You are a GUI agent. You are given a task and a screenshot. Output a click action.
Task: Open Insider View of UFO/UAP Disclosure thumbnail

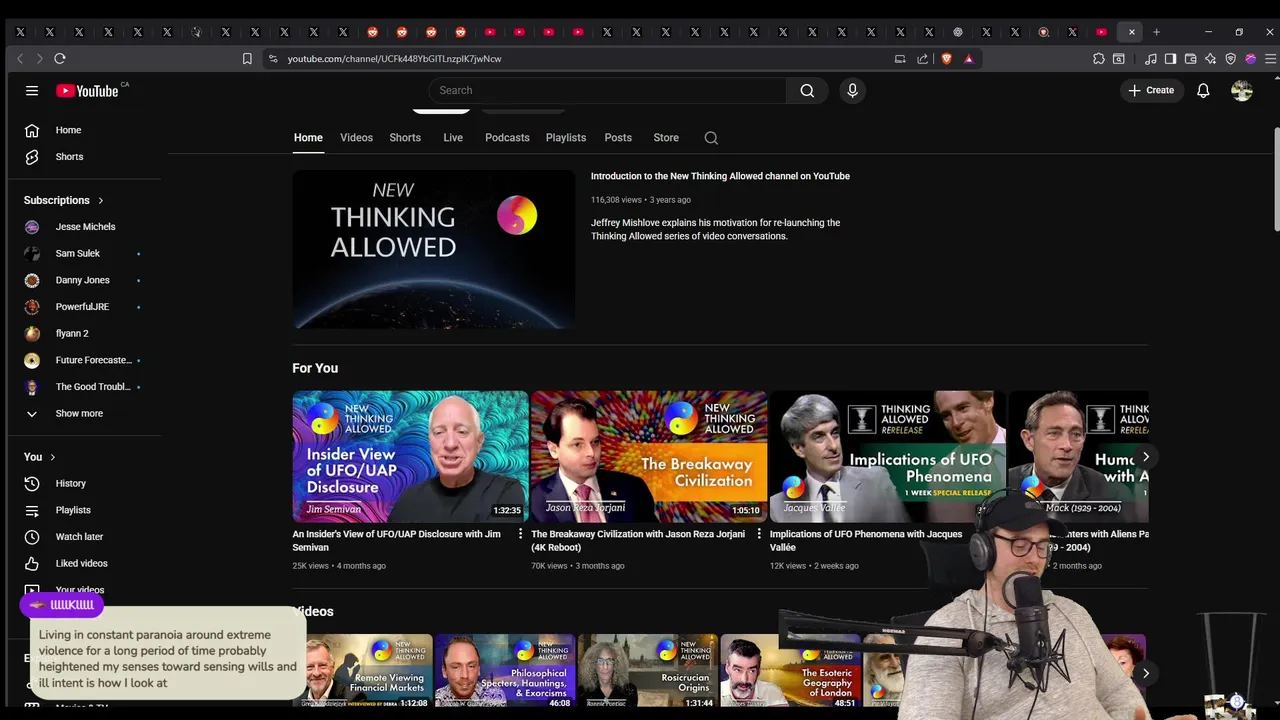click(410, 456)
